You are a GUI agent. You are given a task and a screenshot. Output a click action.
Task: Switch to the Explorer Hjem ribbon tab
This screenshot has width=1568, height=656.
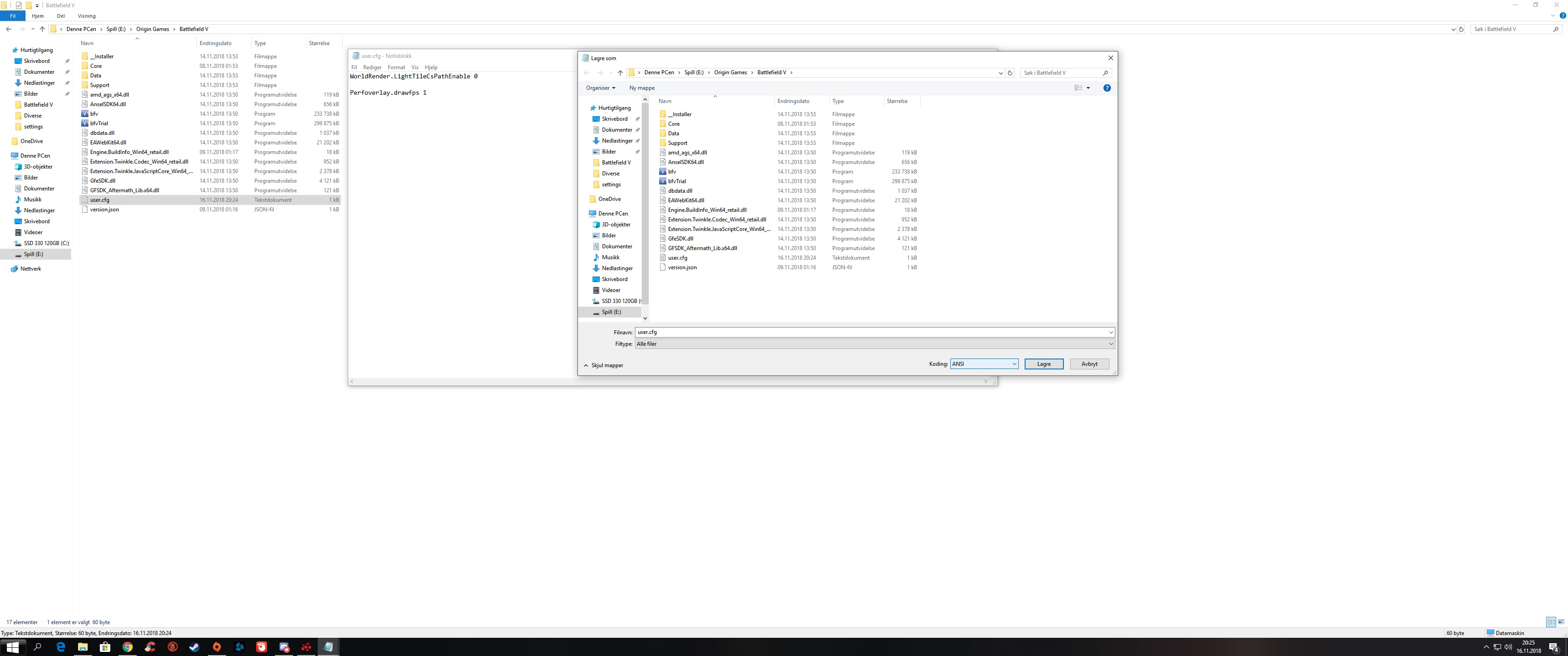pos(38,16)
